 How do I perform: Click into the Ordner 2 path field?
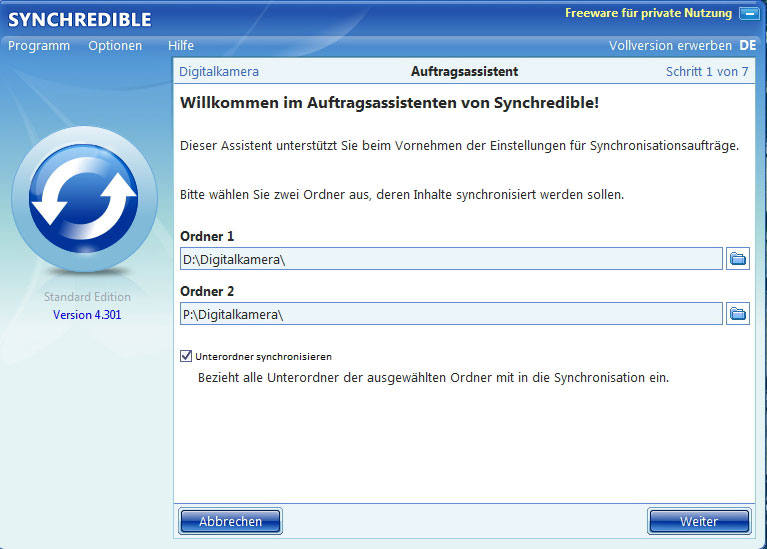pyautogui.click(x=451, y=314)
